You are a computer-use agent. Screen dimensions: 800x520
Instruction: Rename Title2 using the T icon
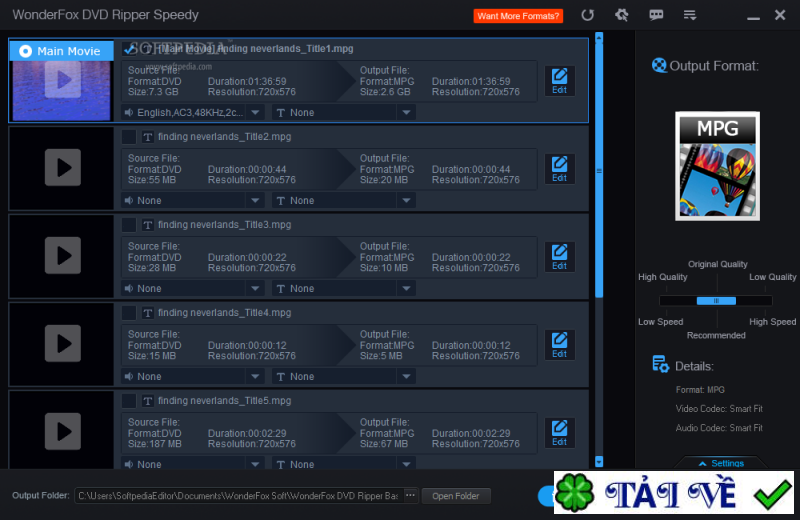point(147,137)
